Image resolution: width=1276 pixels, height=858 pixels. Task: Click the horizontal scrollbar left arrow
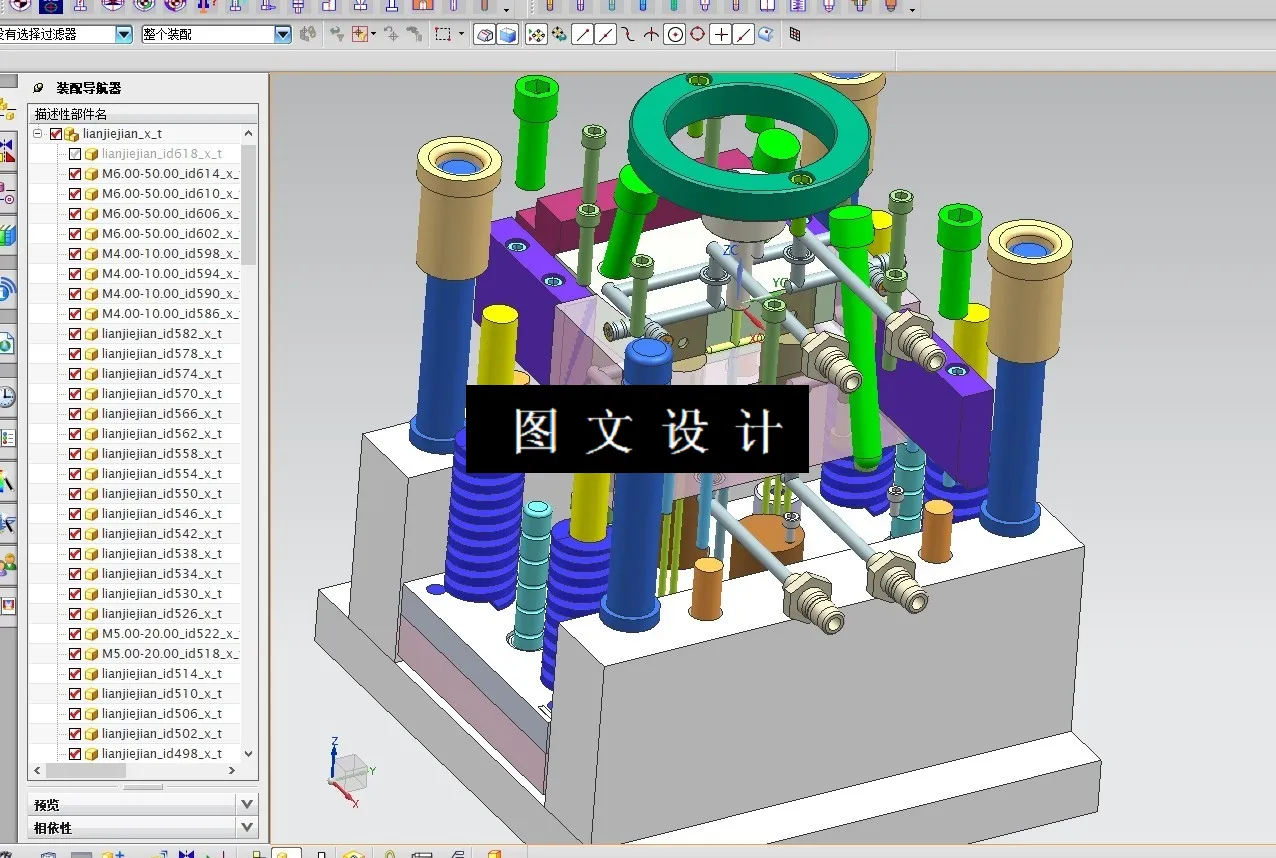37,771
